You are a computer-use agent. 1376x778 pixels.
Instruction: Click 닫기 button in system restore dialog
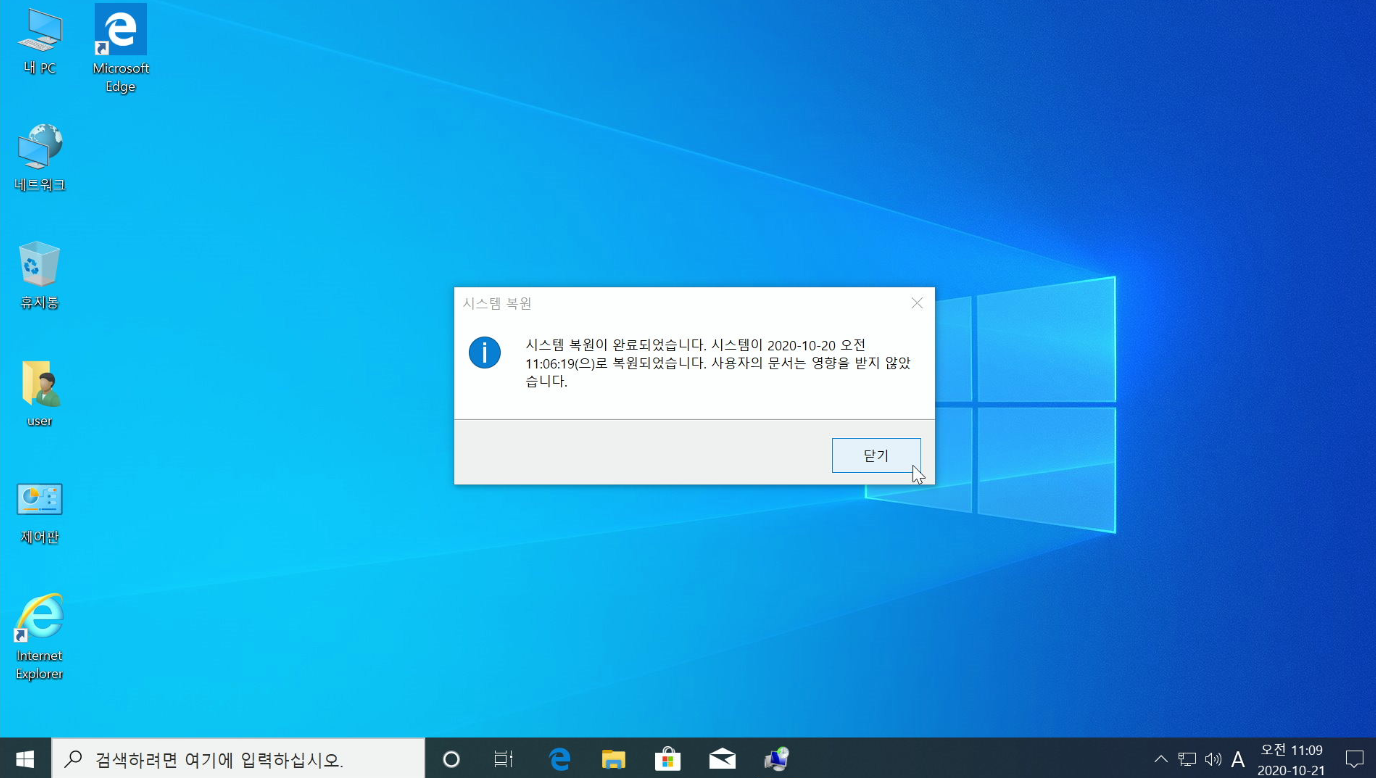pyautogui.click(x=876, y=455)
